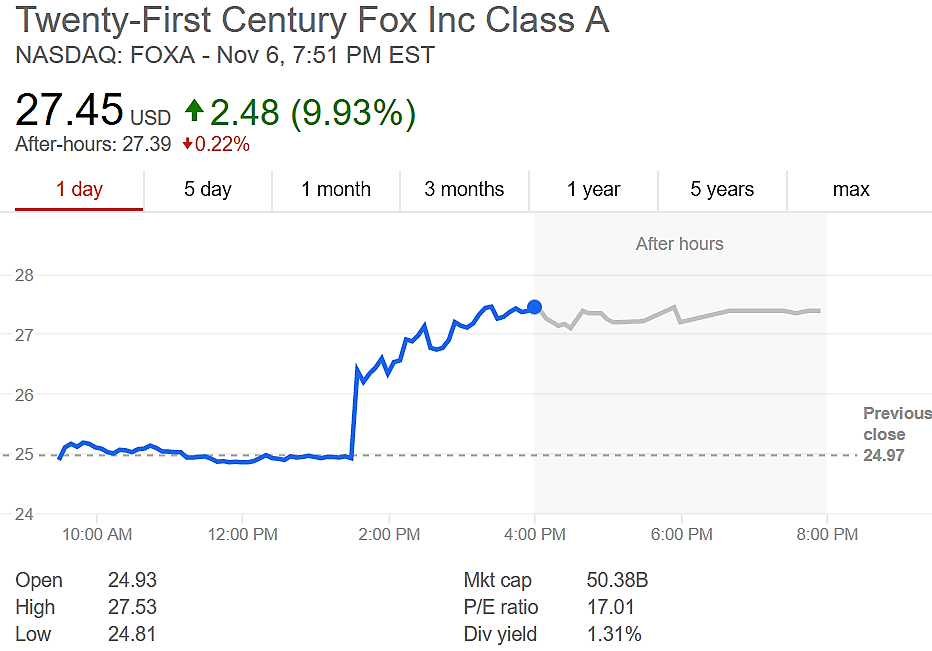932x651 pixels.
Task: Switch chart to 5 years
Action: (x=722, y=190)
